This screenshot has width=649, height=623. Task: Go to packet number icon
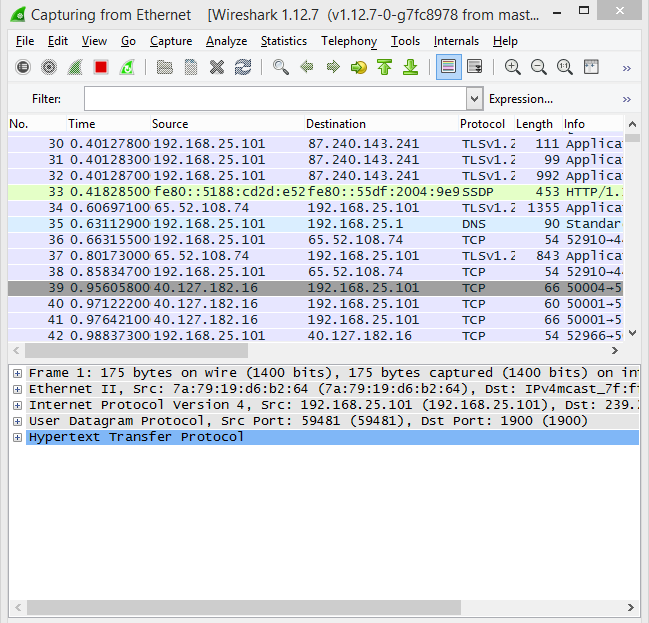358,67
